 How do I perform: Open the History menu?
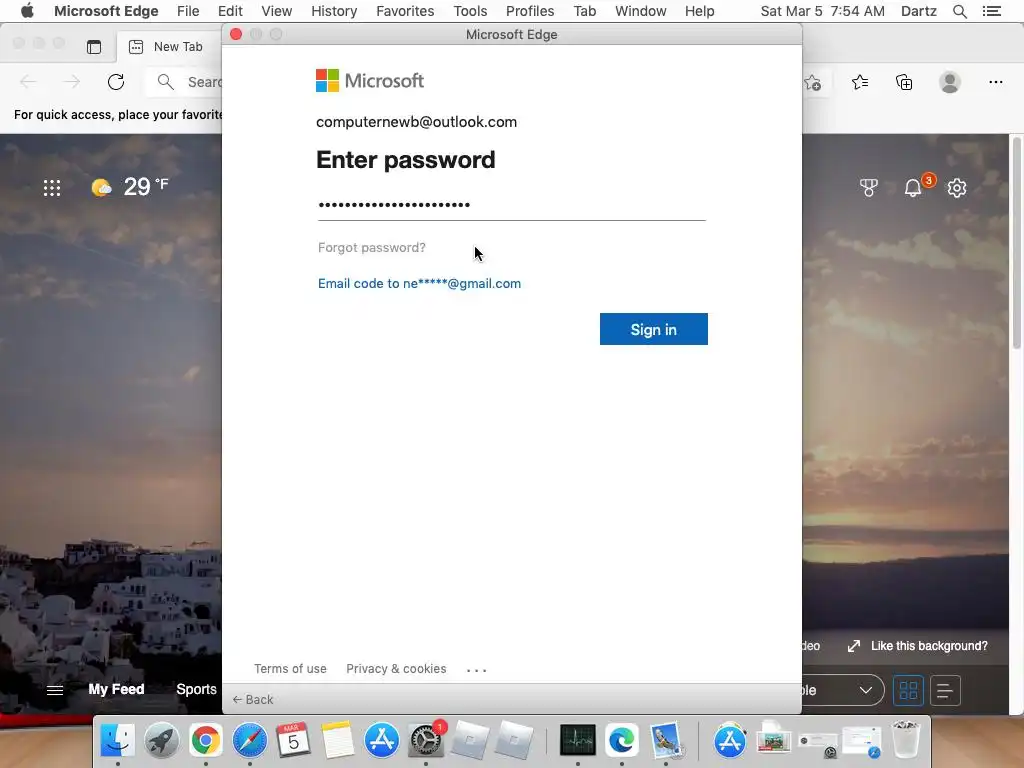click(334, 11)
